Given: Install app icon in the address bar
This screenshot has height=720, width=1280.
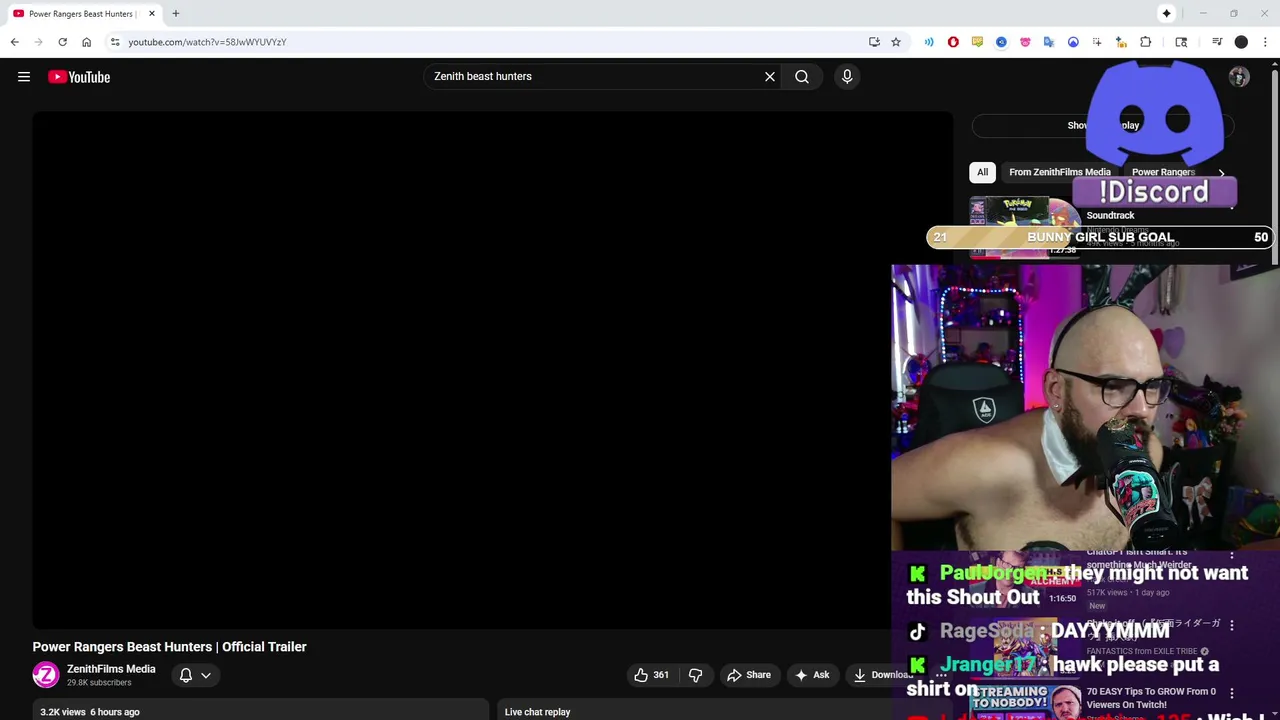Looking at the screenshot, I should [x=874, y=42].
